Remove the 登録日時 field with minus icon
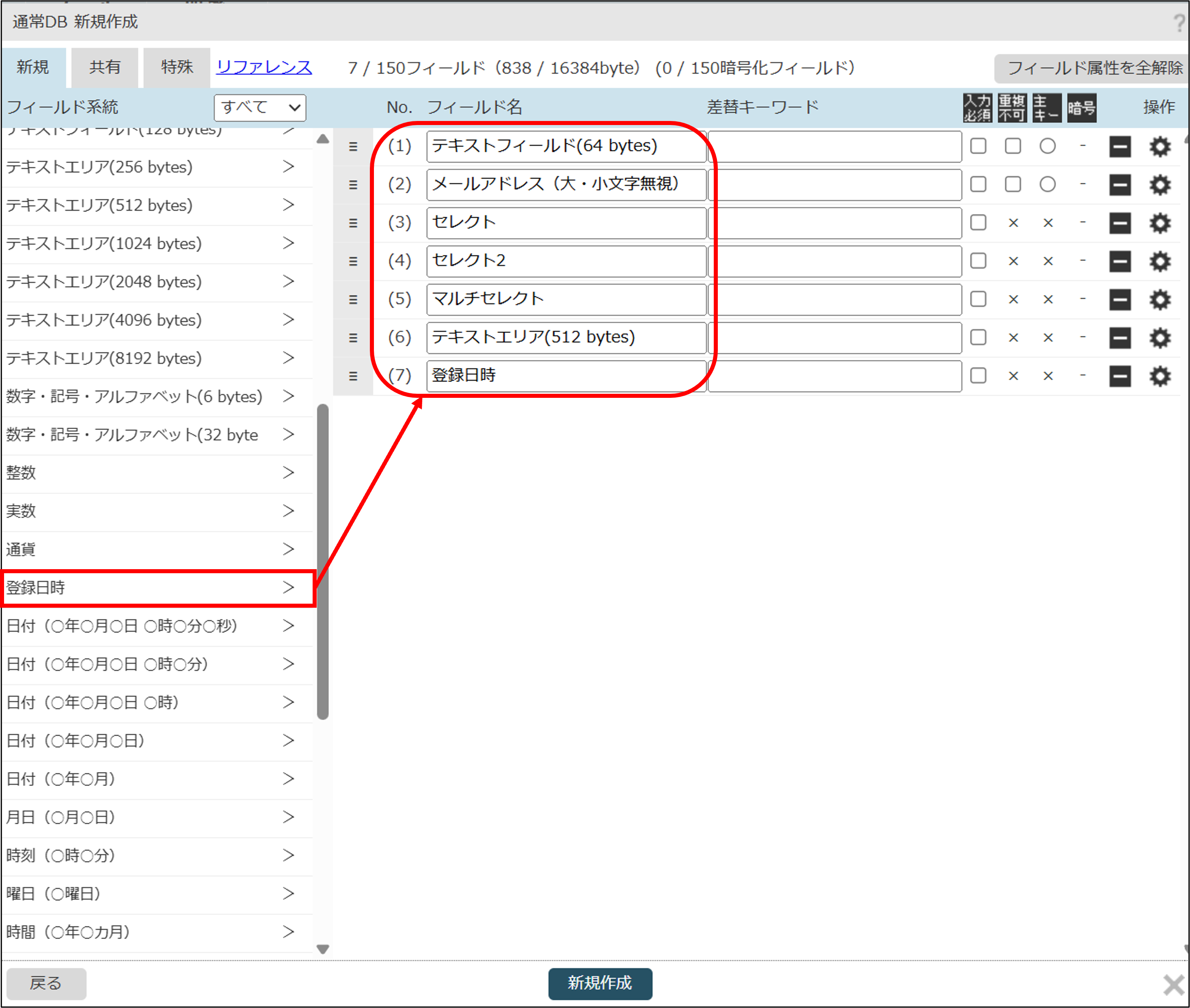This screenshot has height=1008, width=1190. pyautogui.click(x=1120, y=376)
